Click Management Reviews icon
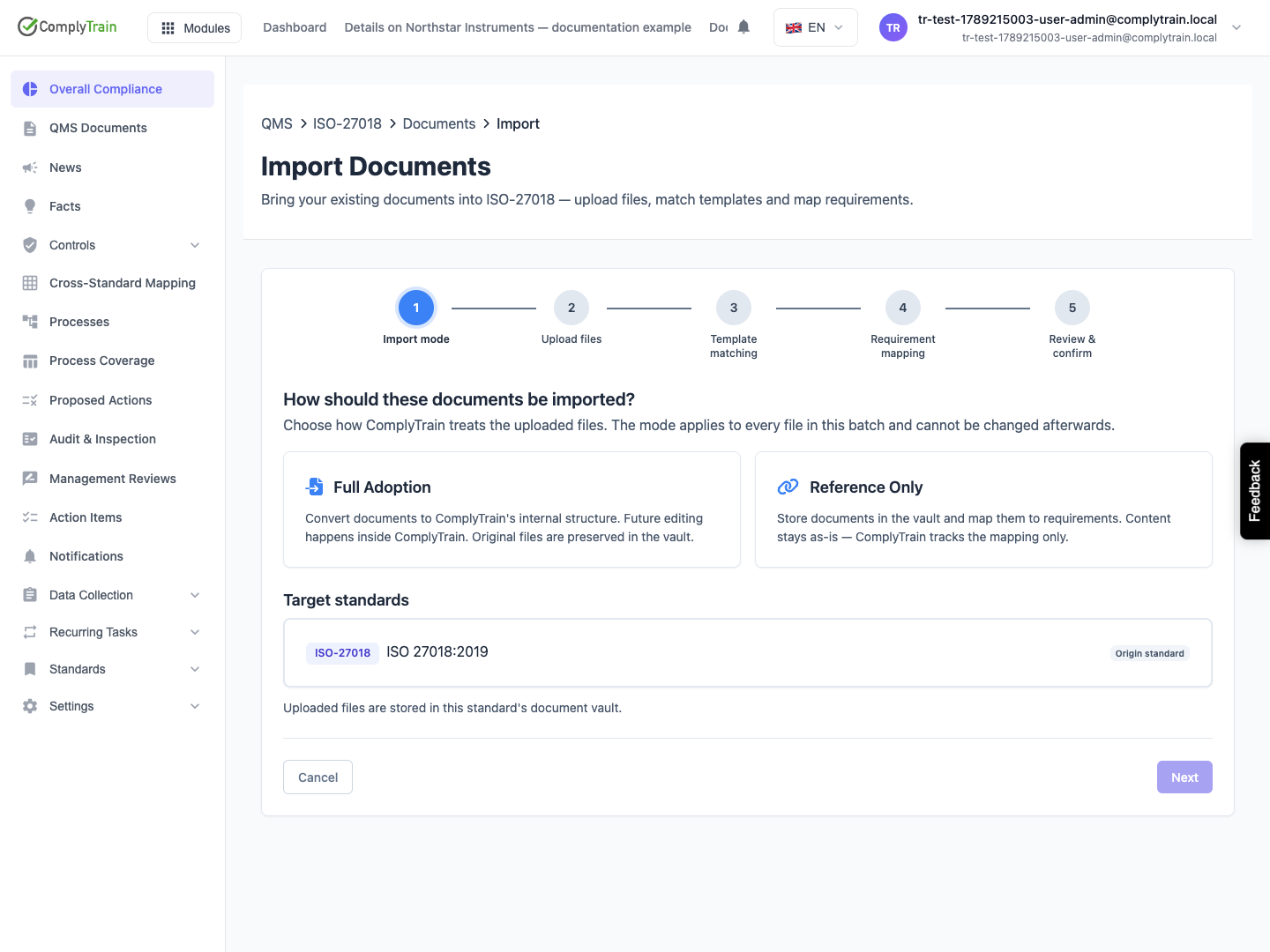Screen dimensions: 1270x952 pyautogui.click(x=30, y=479)
